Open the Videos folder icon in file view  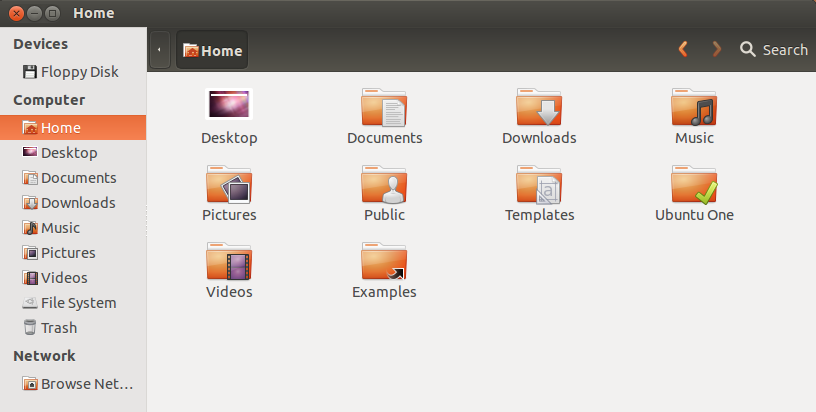[x=229, y=261]
